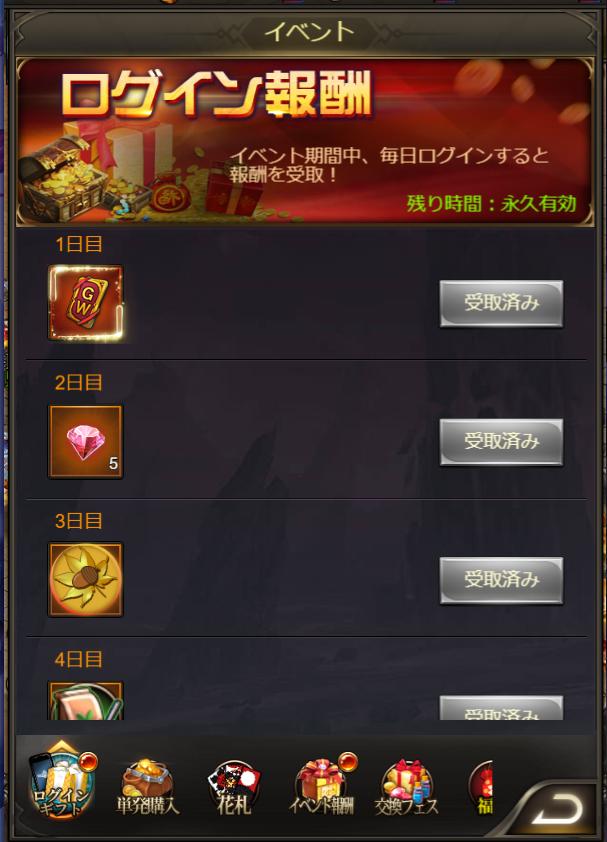Image resolution: width=607 pixels, height=842 pixels.
Task: View the day 4 seed bag reward
Action: pyautogui.click(x=86, y=701)
